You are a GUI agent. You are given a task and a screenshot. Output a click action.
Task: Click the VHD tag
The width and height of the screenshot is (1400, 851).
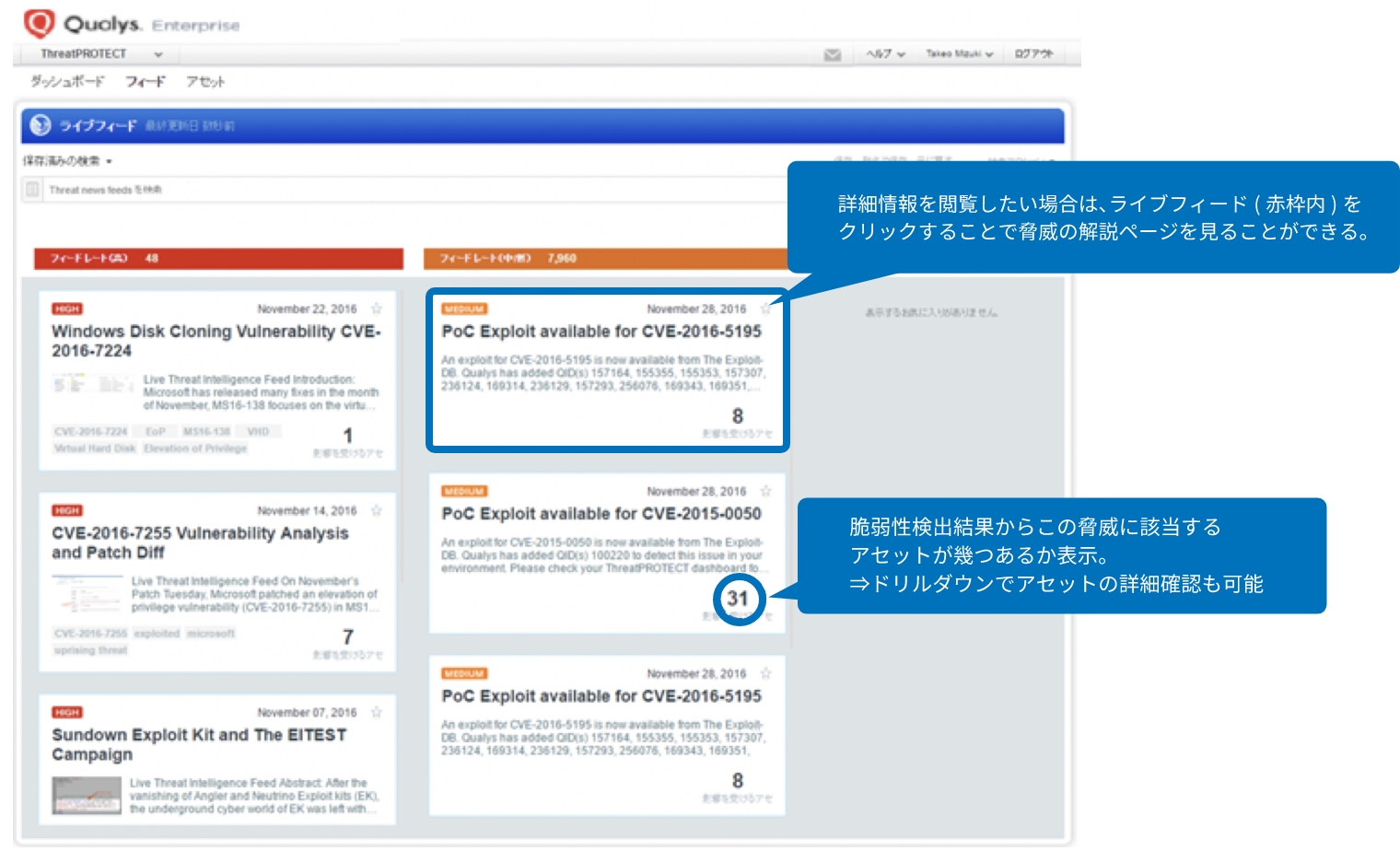pyautogui.click(x=258, y=431)
